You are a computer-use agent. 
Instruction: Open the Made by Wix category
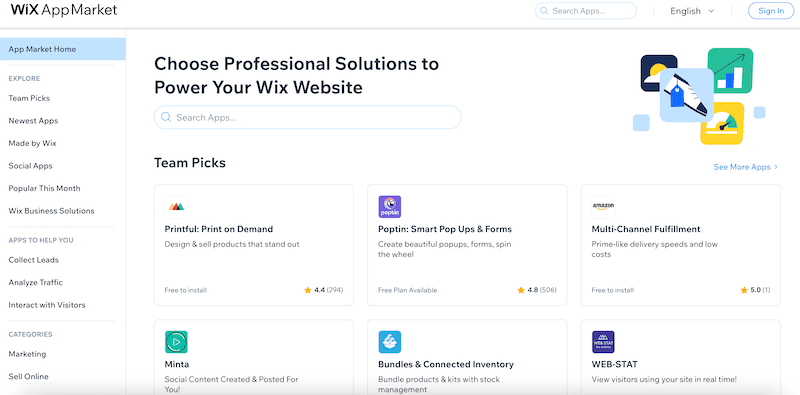32,143
